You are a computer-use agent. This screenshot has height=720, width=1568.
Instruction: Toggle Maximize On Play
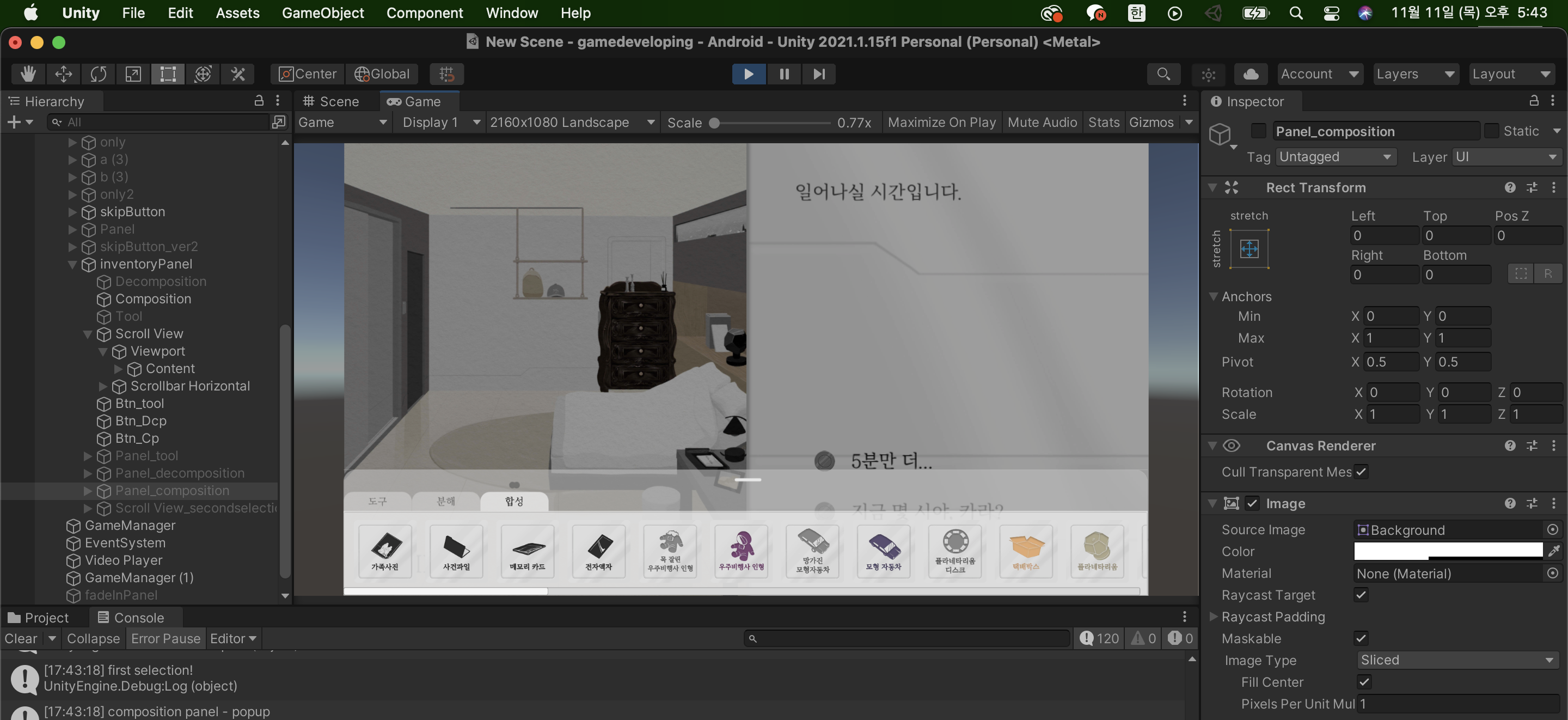941,122
